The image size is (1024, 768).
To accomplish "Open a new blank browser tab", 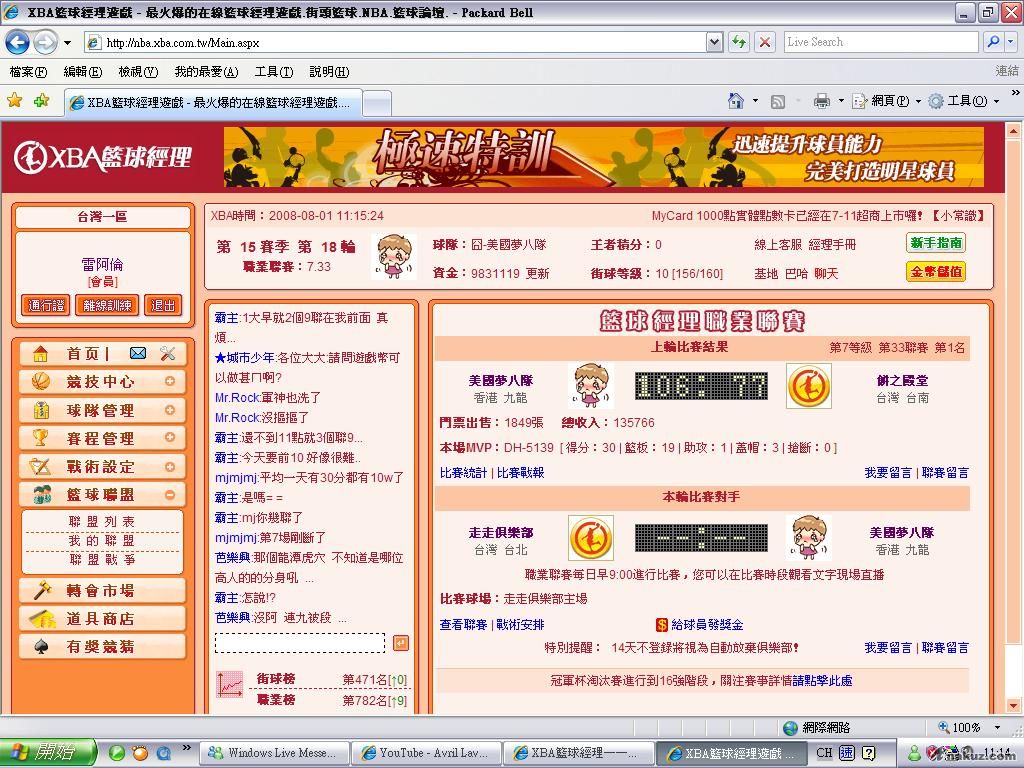I will (377, 103).
